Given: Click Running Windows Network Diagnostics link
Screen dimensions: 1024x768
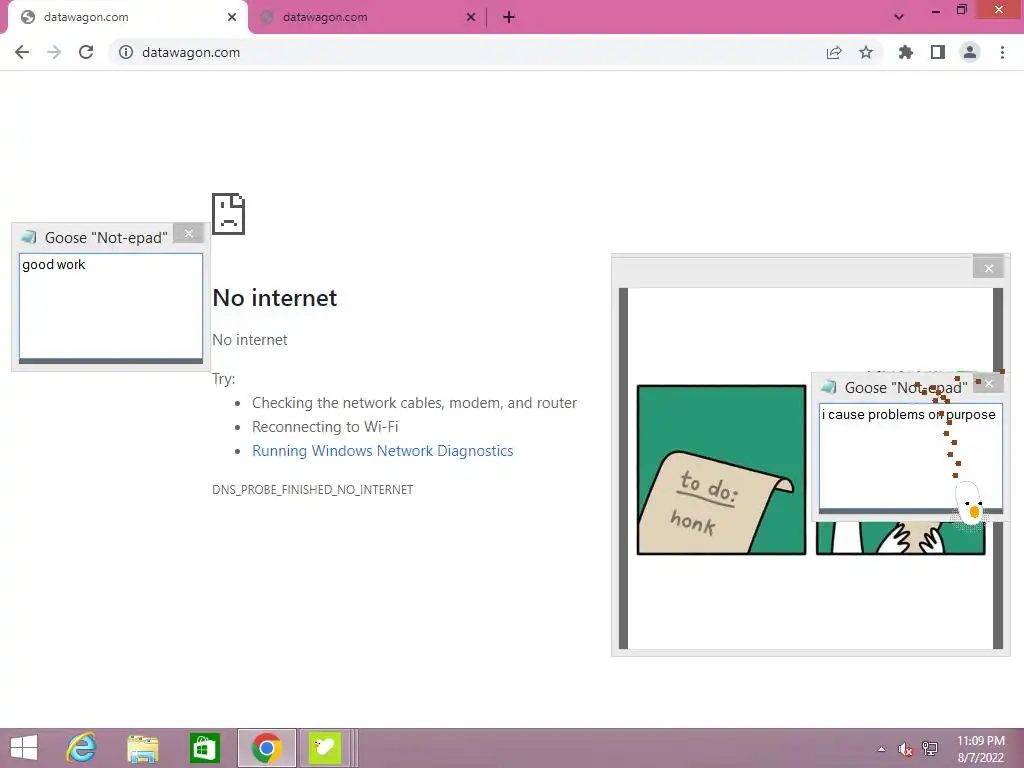Looking at the screenshot, I should 383,451.
